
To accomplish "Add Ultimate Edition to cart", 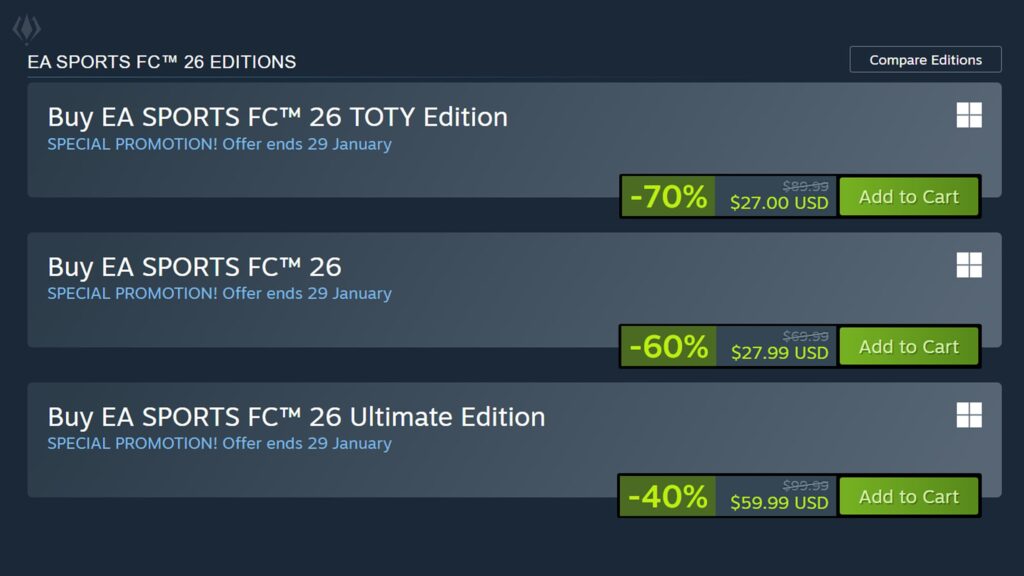I will coord(908,497).
